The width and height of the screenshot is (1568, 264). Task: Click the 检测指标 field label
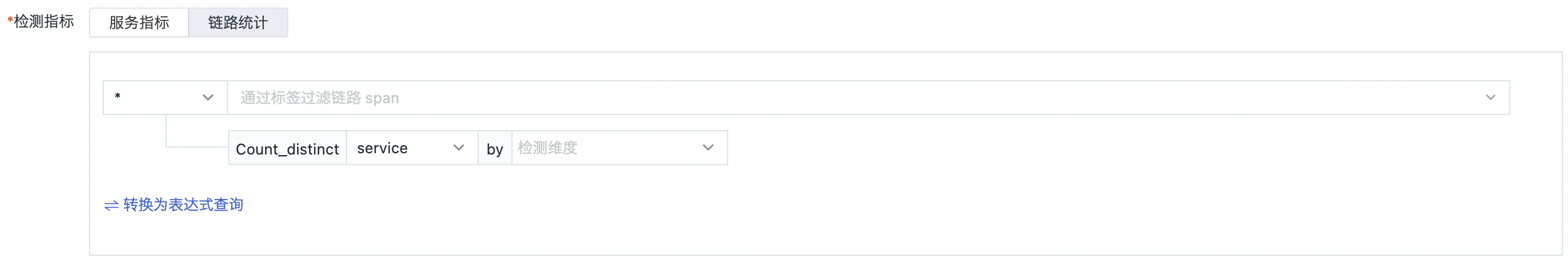coord(44,21)
